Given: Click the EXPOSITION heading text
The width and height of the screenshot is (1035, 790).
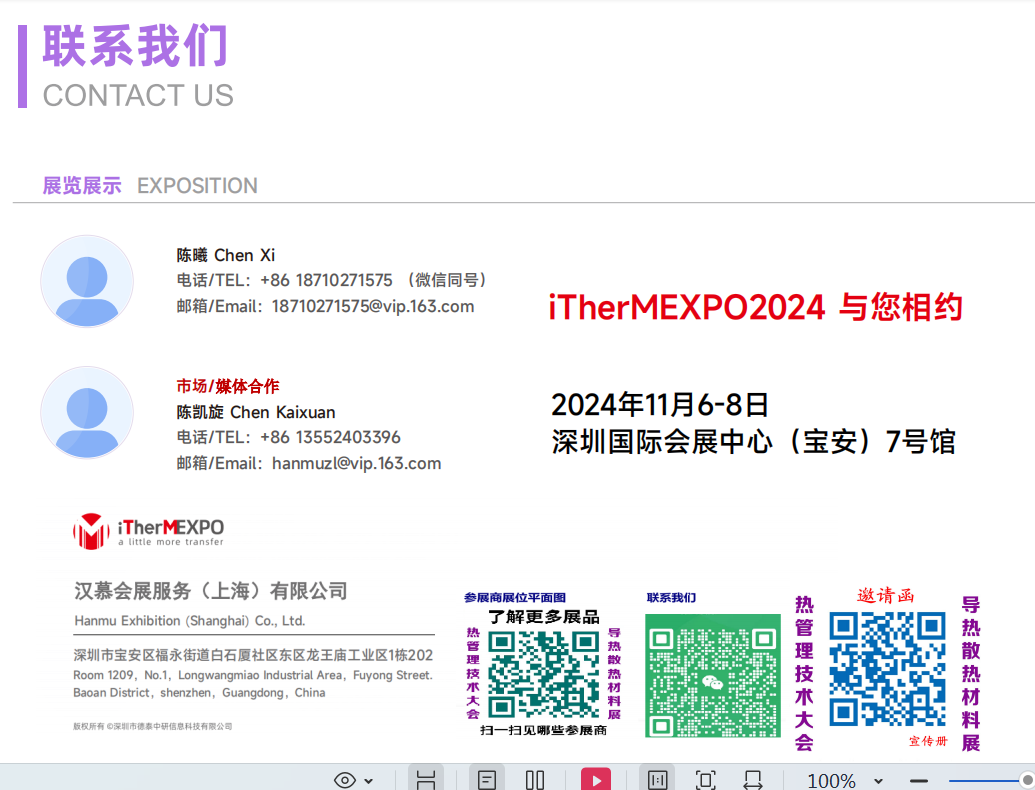Looking at the screenshot, I should tap(197, 185).
